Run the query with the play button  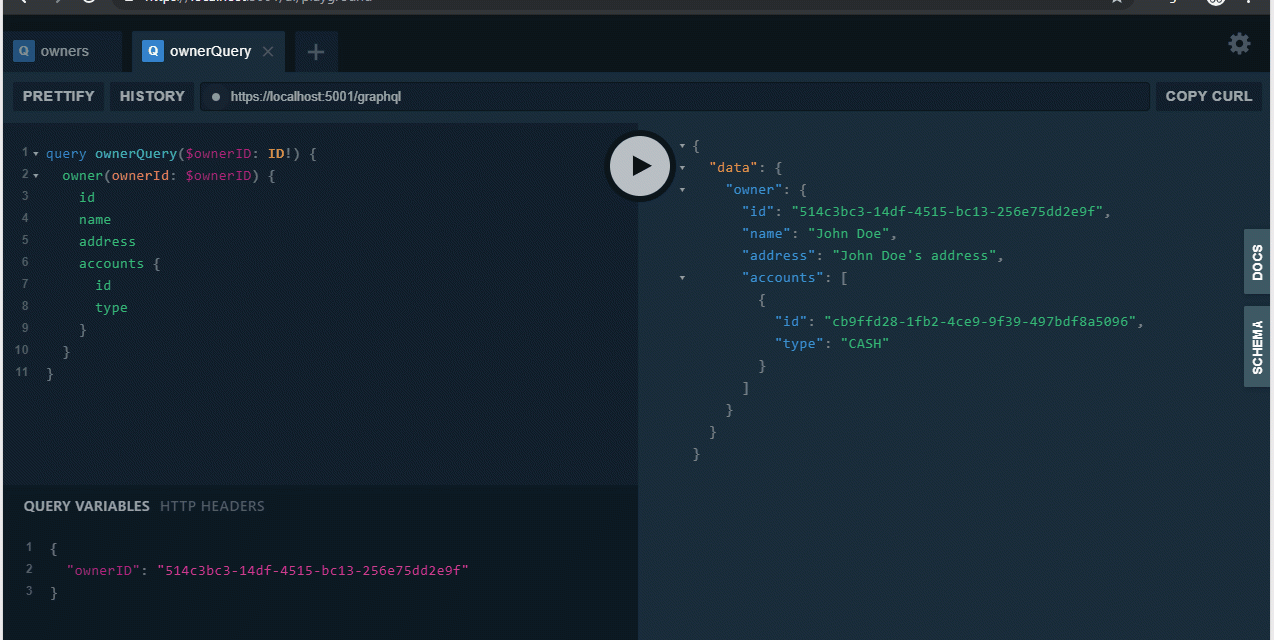[x=641, y=166]
